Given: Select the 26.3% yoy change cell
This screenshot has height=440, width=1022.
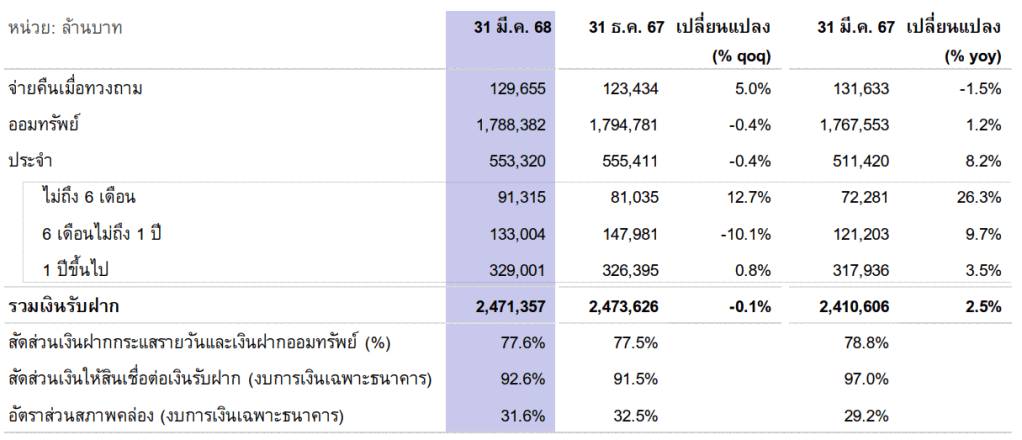Looking at the screenshot, I should 978,197.
